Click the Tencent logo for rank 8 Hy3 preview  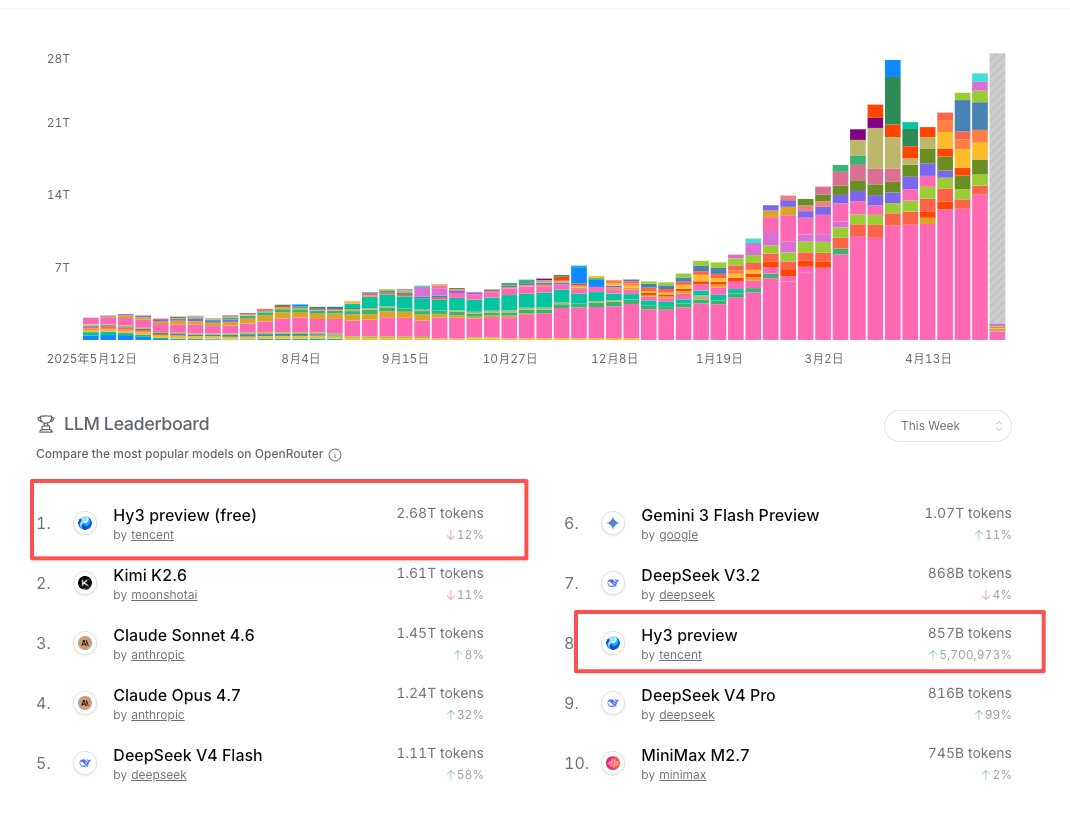point(613,643)
